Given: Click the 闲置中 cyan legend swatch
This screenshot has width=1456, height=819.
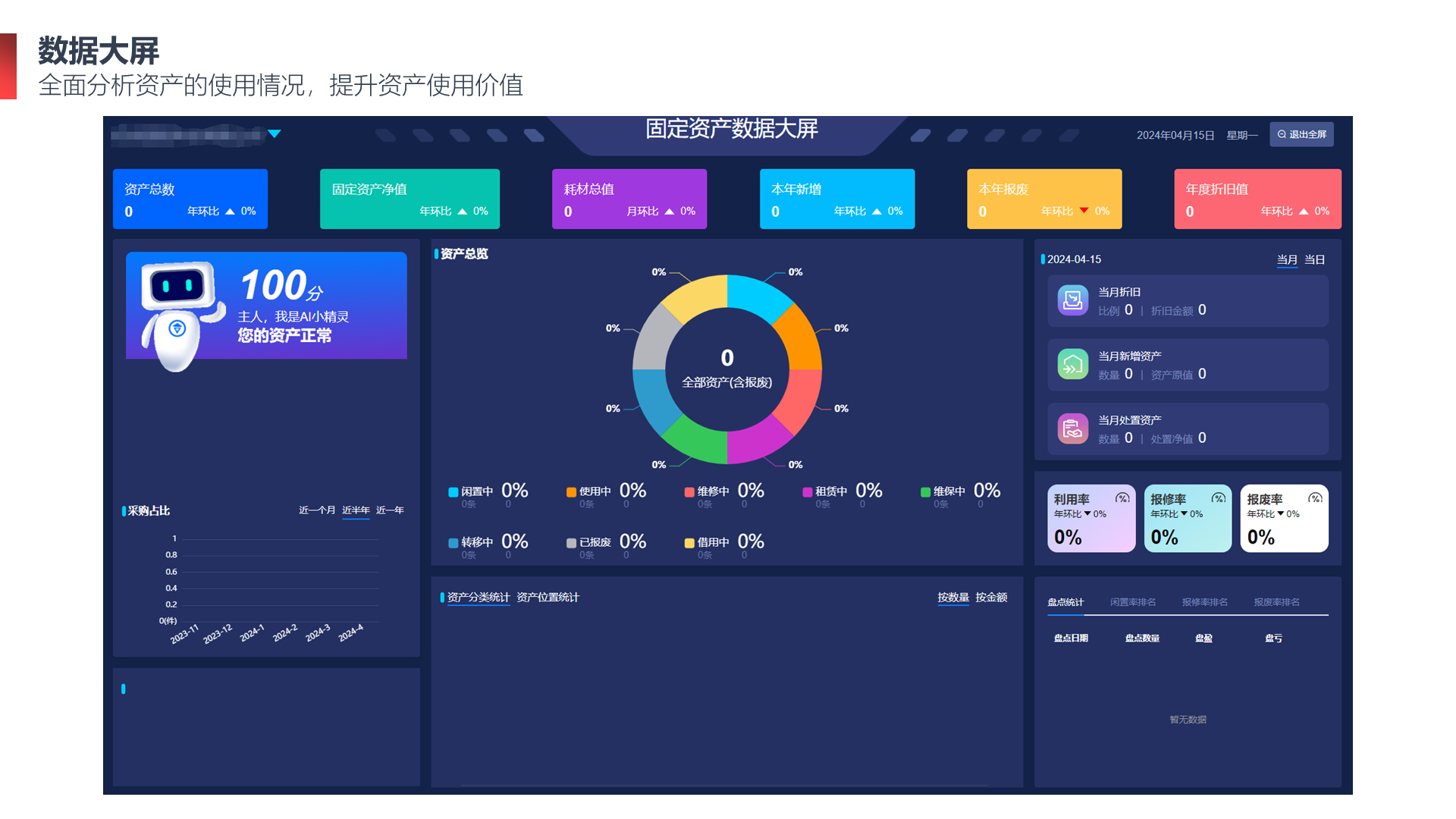Looking at the screenshot, I should [453, 492].
